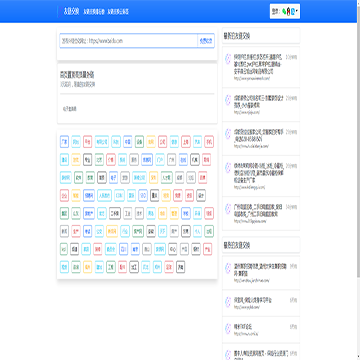Select the very last black-bordered tag in the tag cloud
360x360 pixels.
[181, 267]
